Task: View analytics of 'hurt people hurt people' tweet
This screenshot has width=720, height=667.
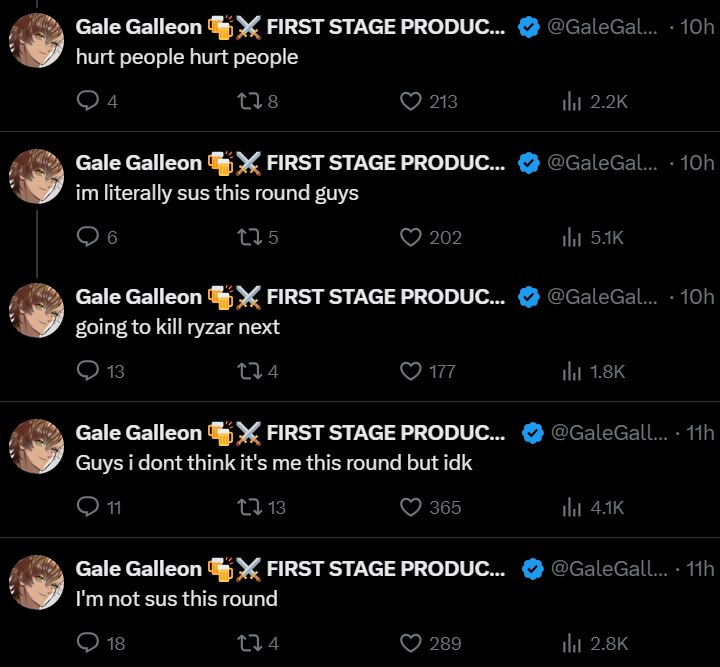Action: [x=572, y=101]
